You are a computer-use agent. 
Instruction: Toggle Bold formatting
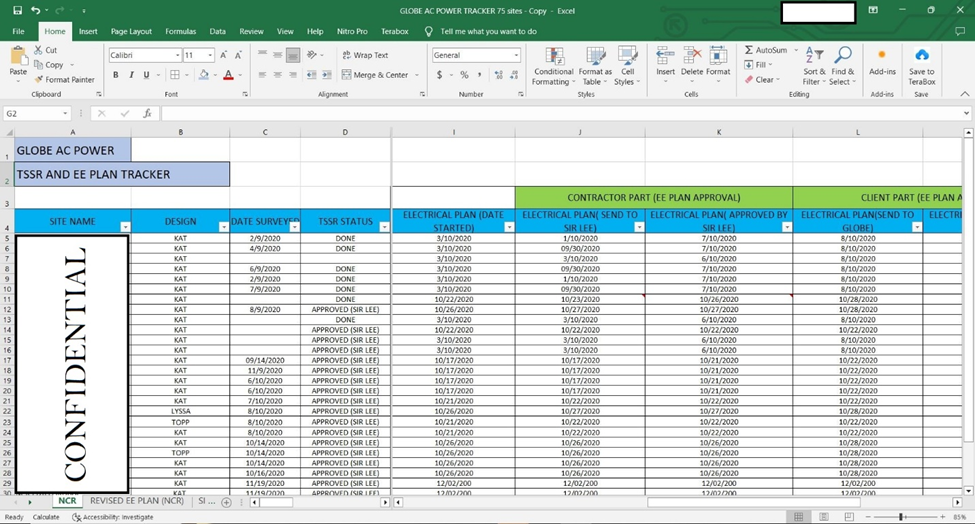pos(116,75)
